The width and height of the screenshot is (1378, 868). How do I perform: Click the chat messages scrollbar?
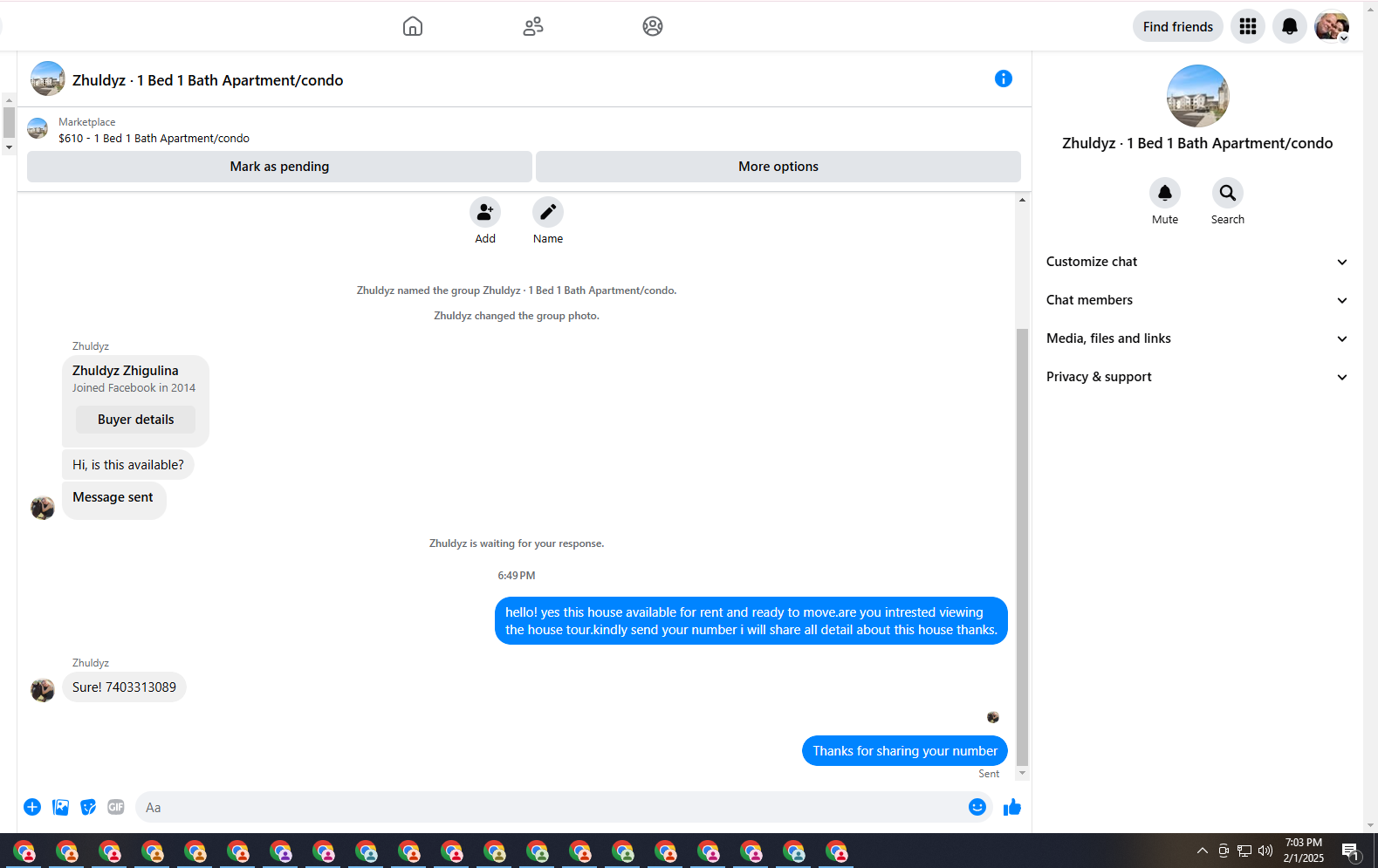point(1022,547)
